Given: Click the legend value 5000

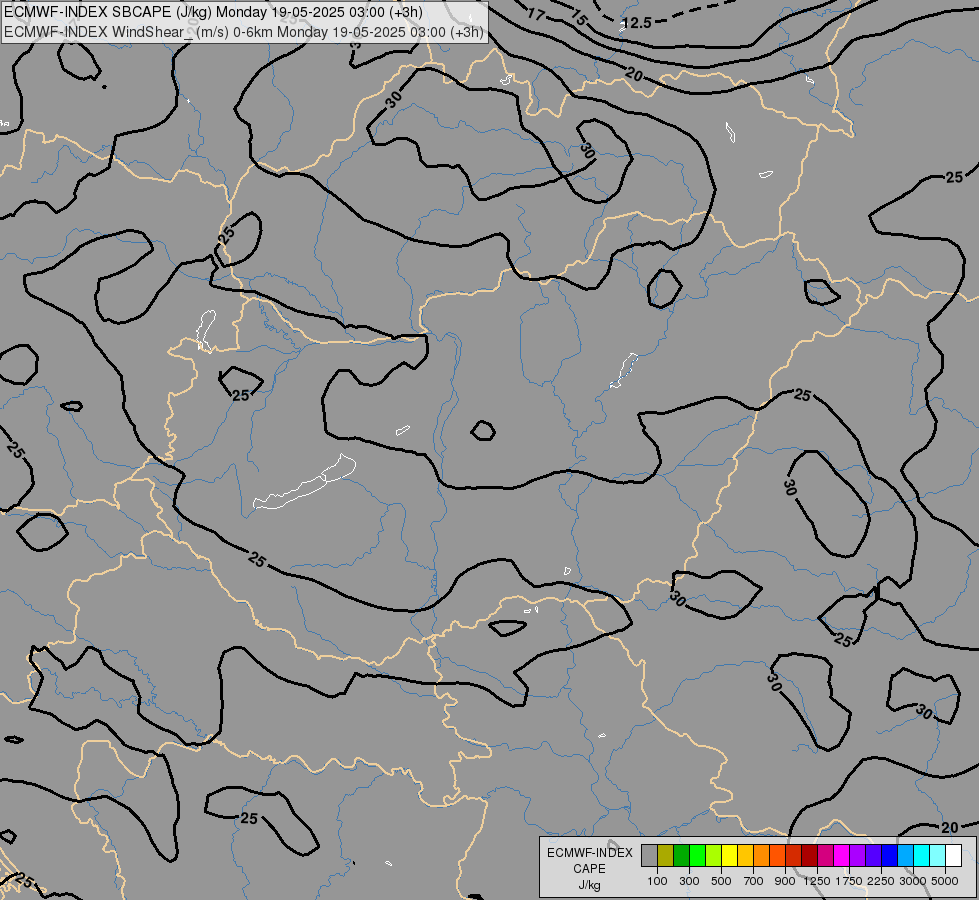Looking at the screenshot, I should pos(945,881).
